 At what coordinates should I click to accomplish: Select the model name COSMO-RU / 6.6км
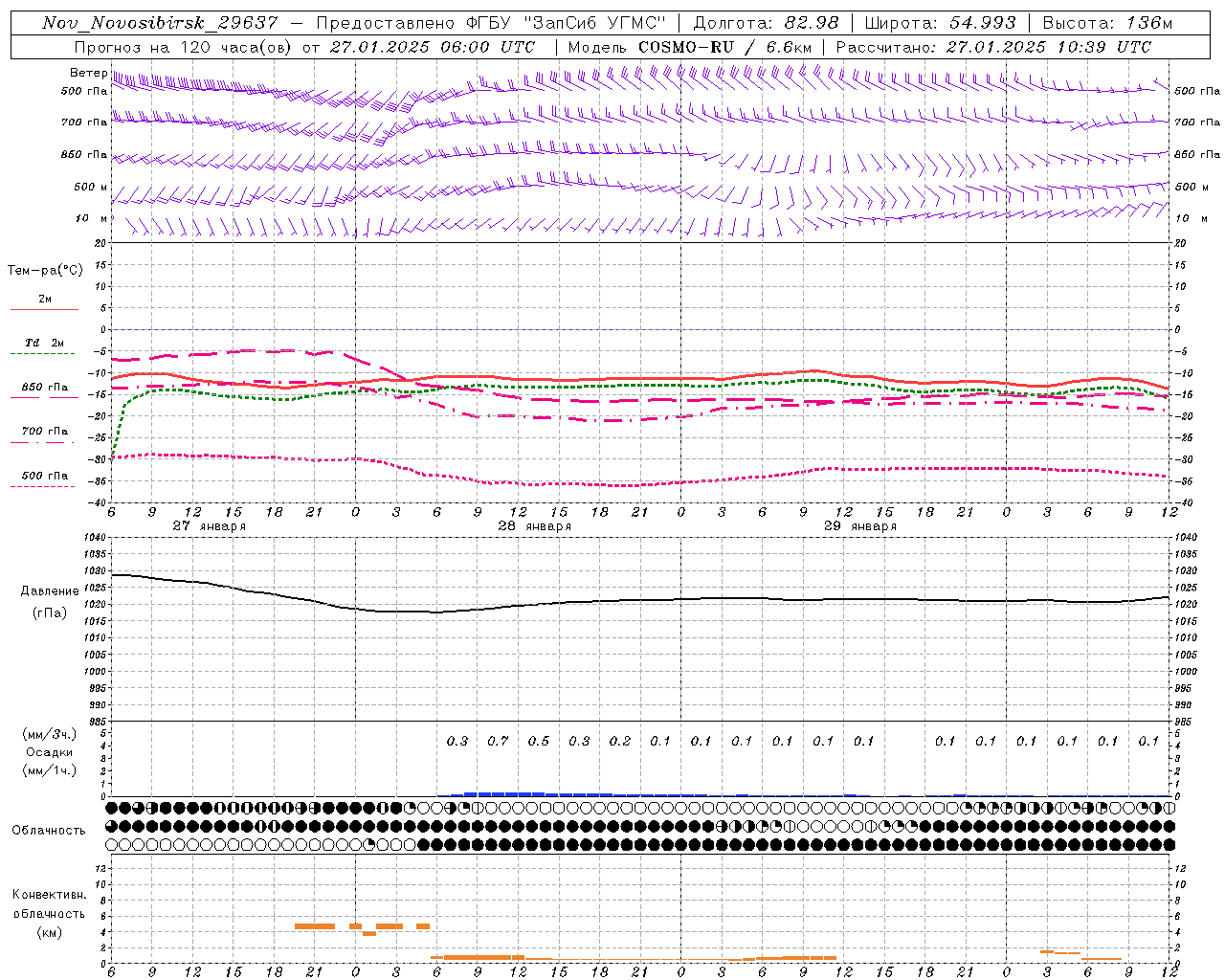(x=724, y=47)
